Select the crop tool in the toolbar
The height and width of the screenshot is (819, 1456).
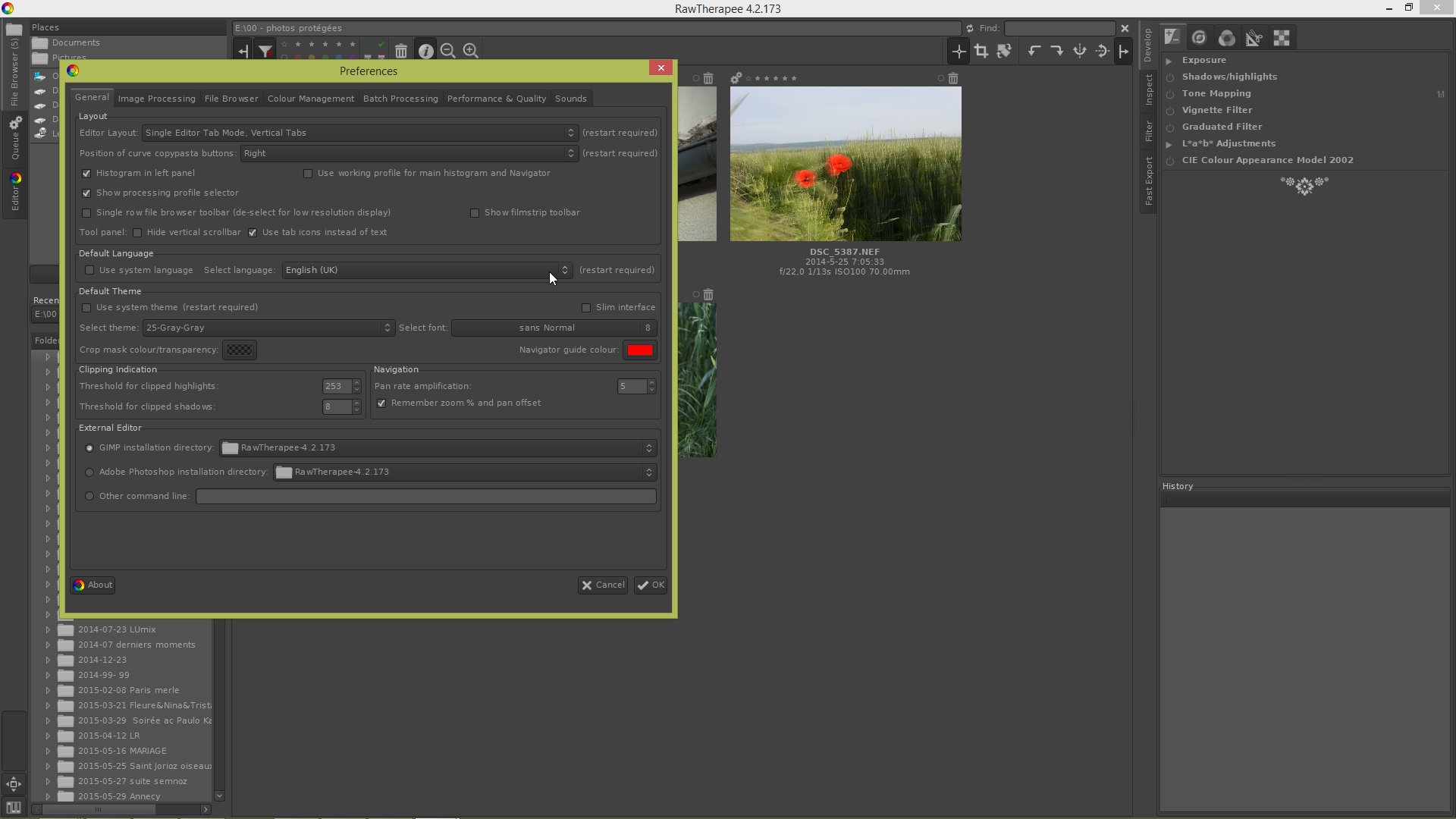click(x=981, y=51)
